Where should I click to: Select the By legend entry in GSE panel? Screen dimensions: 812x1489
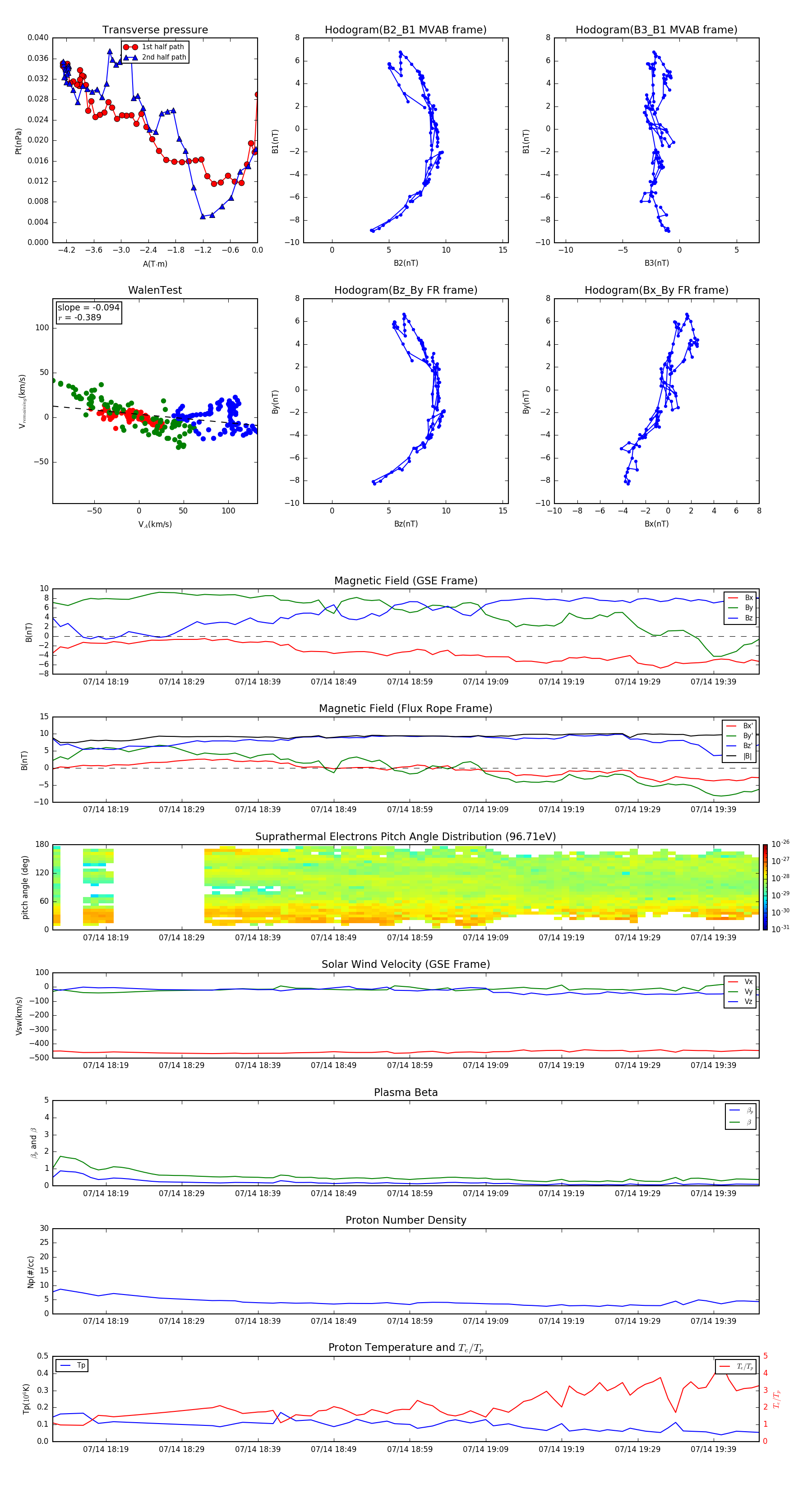[x=740, y=607]
